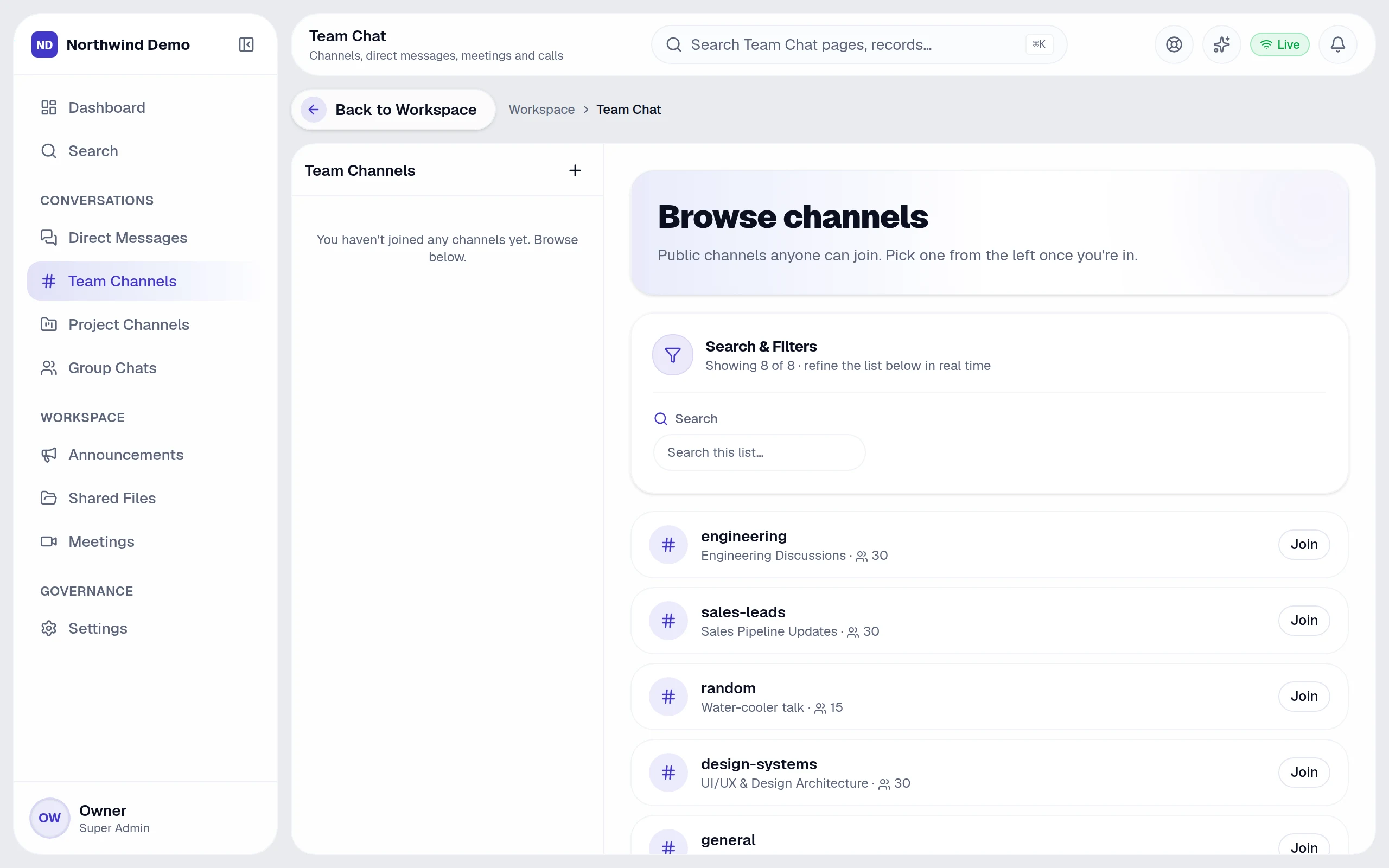Screen dimensions: 1389x868
Task: Click the Workspace breadcrumb link
Action: click(x=541, y=110)
